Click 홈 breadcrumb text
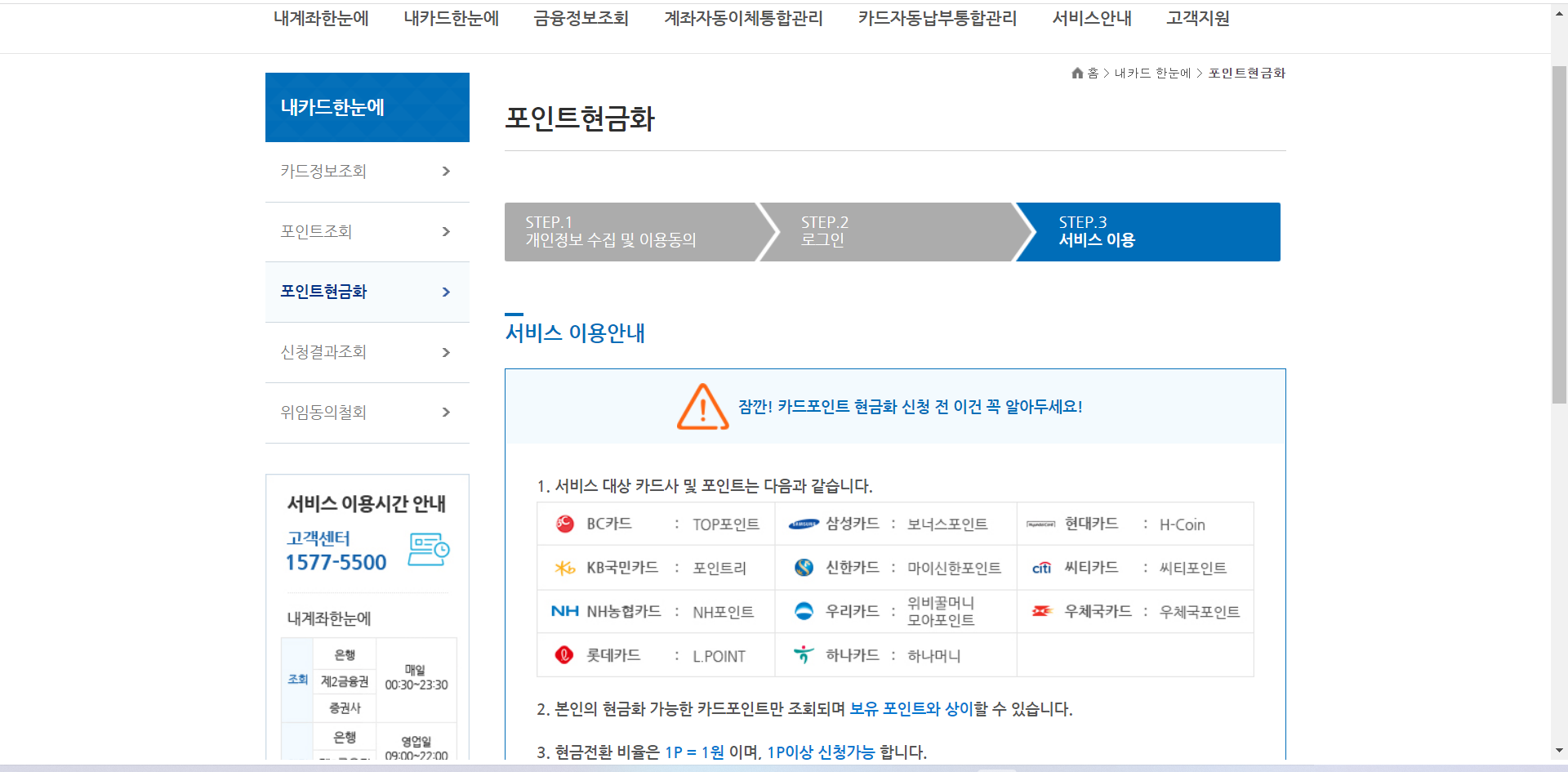Image resolution: width=1568 pixels, height=772 pixels. (x=1093, y=73)
